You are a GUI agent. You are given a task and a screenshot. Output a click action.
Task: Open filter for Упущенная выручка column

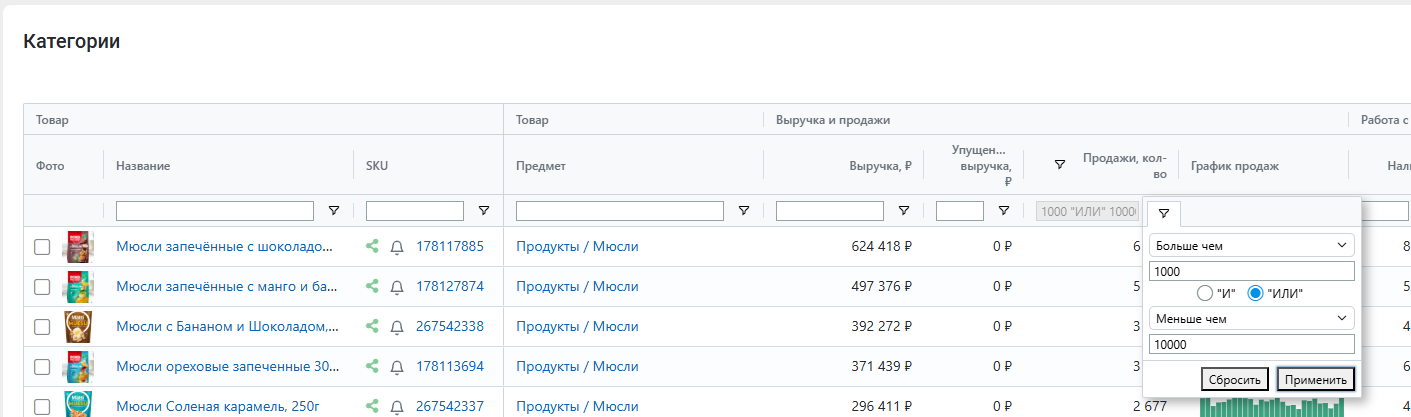[1004, 211]
